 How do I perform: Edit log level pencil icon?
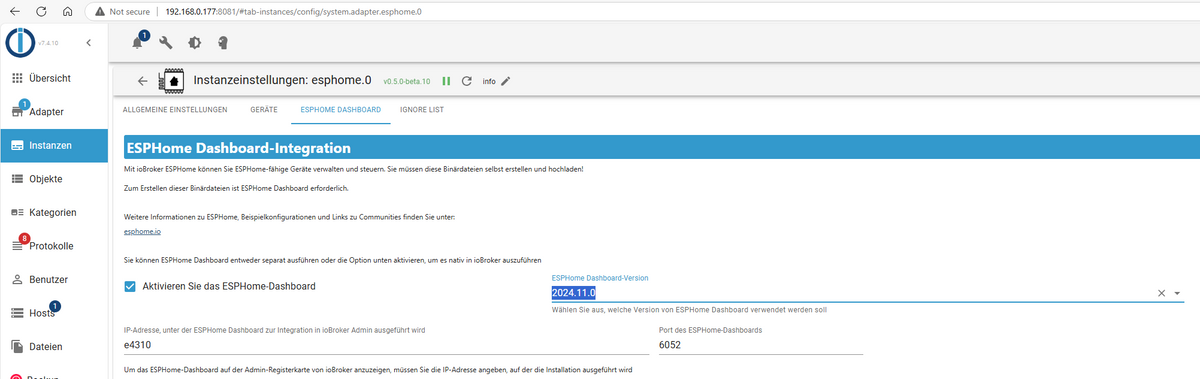(x=505, y=81)
